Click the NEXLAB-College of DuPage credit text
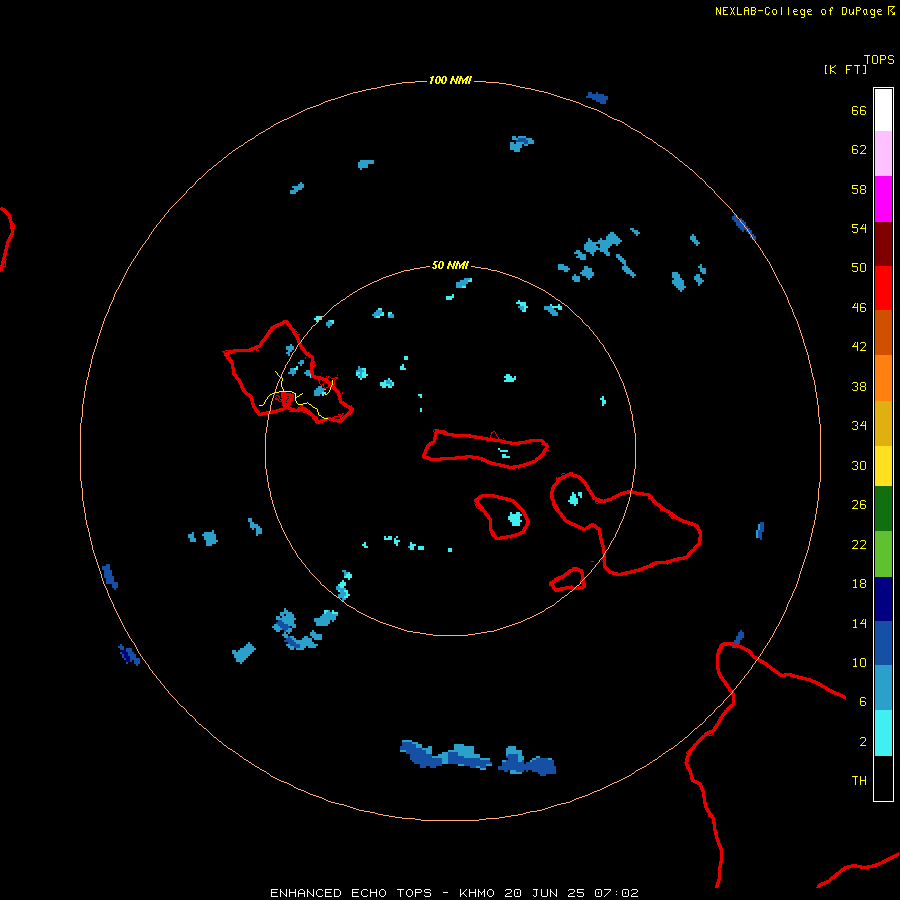 coord(798,11)
